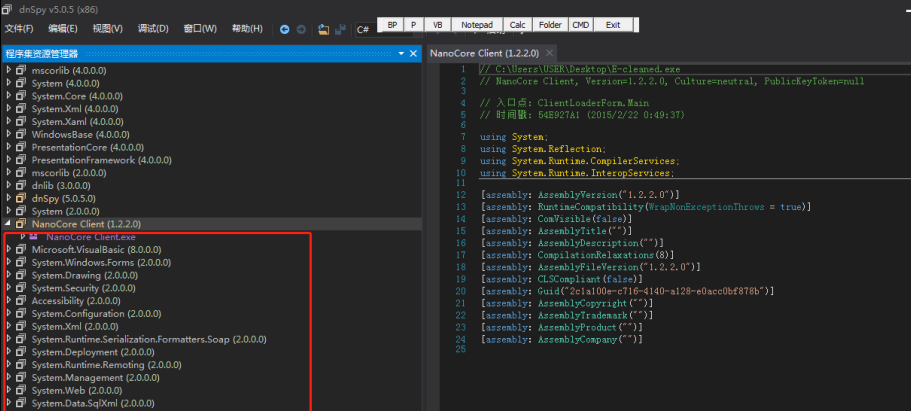Click the dnSpy title bar icon
911x411 pixels.
click(6, 9)
